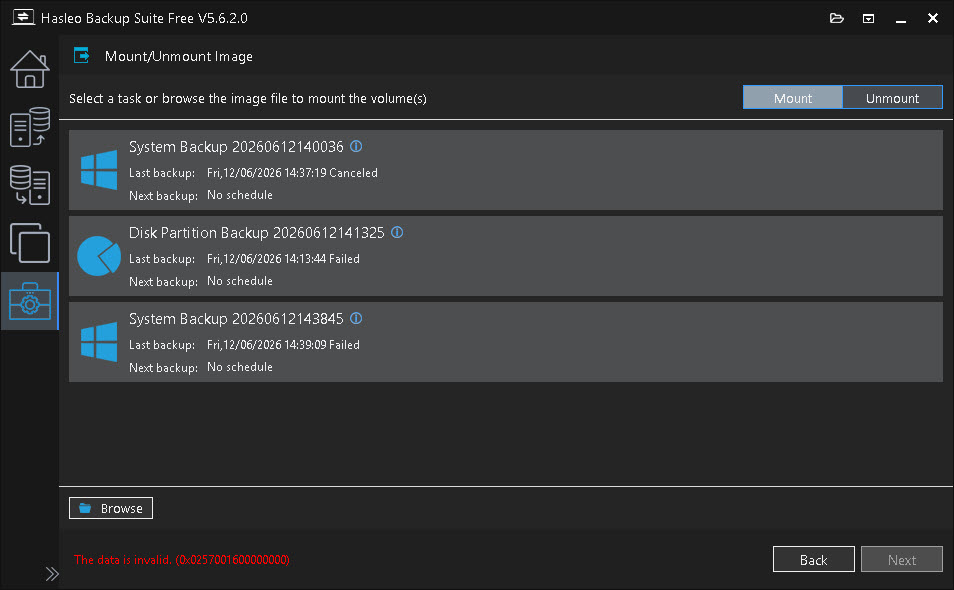Open the Home sidebar icon

tap(29, 69)
